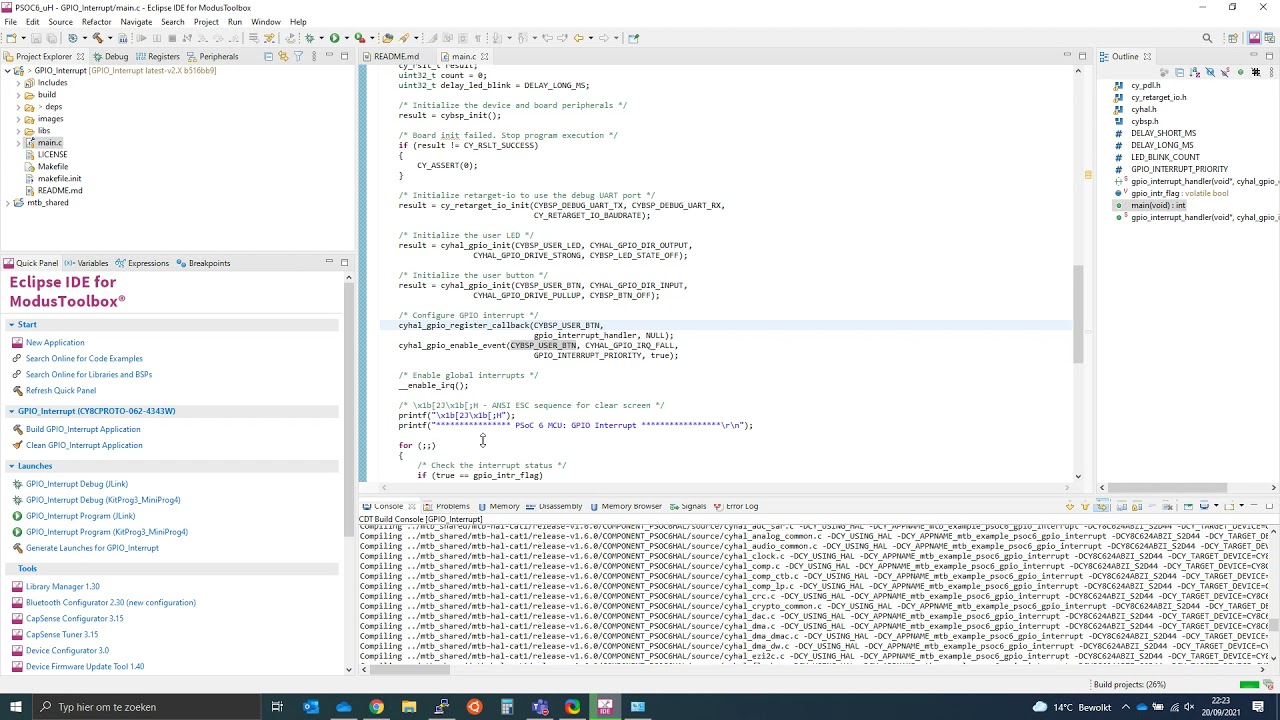
Task: Toggle Hide Static Members in Outline
Action: [1225, 72]
